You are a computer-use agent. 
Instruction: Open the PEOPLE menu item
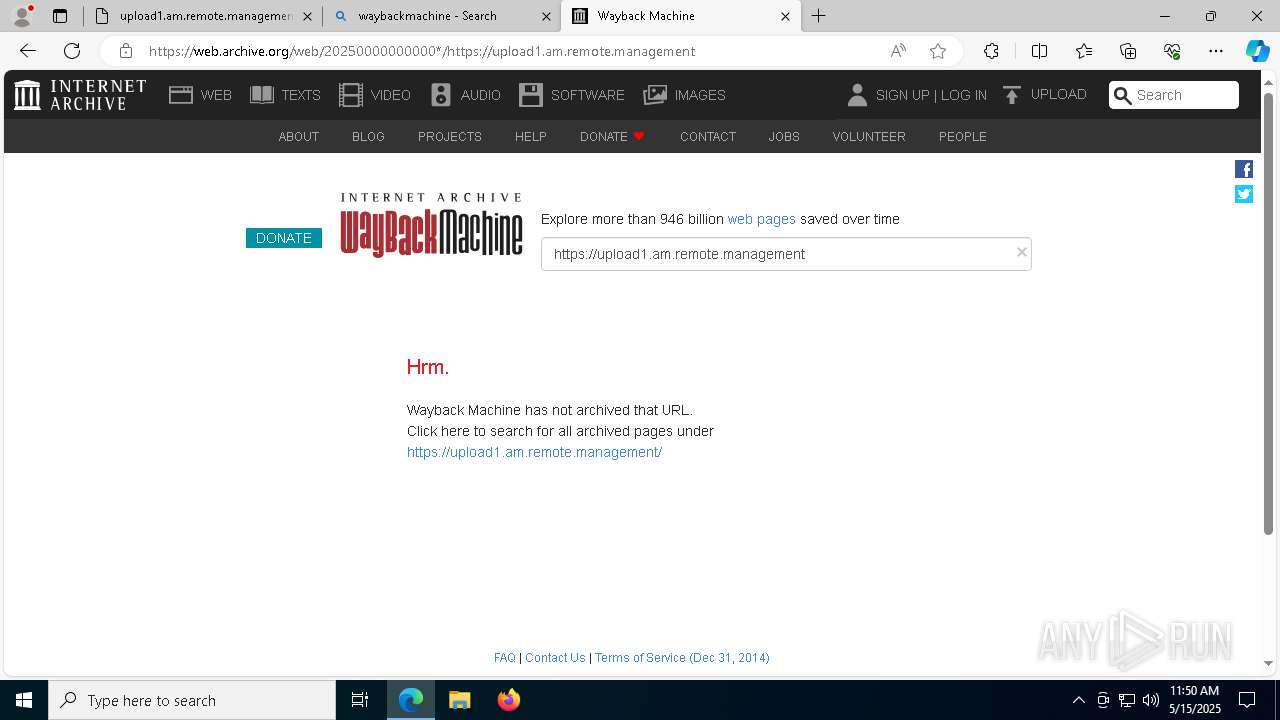[x=963, y=137]
